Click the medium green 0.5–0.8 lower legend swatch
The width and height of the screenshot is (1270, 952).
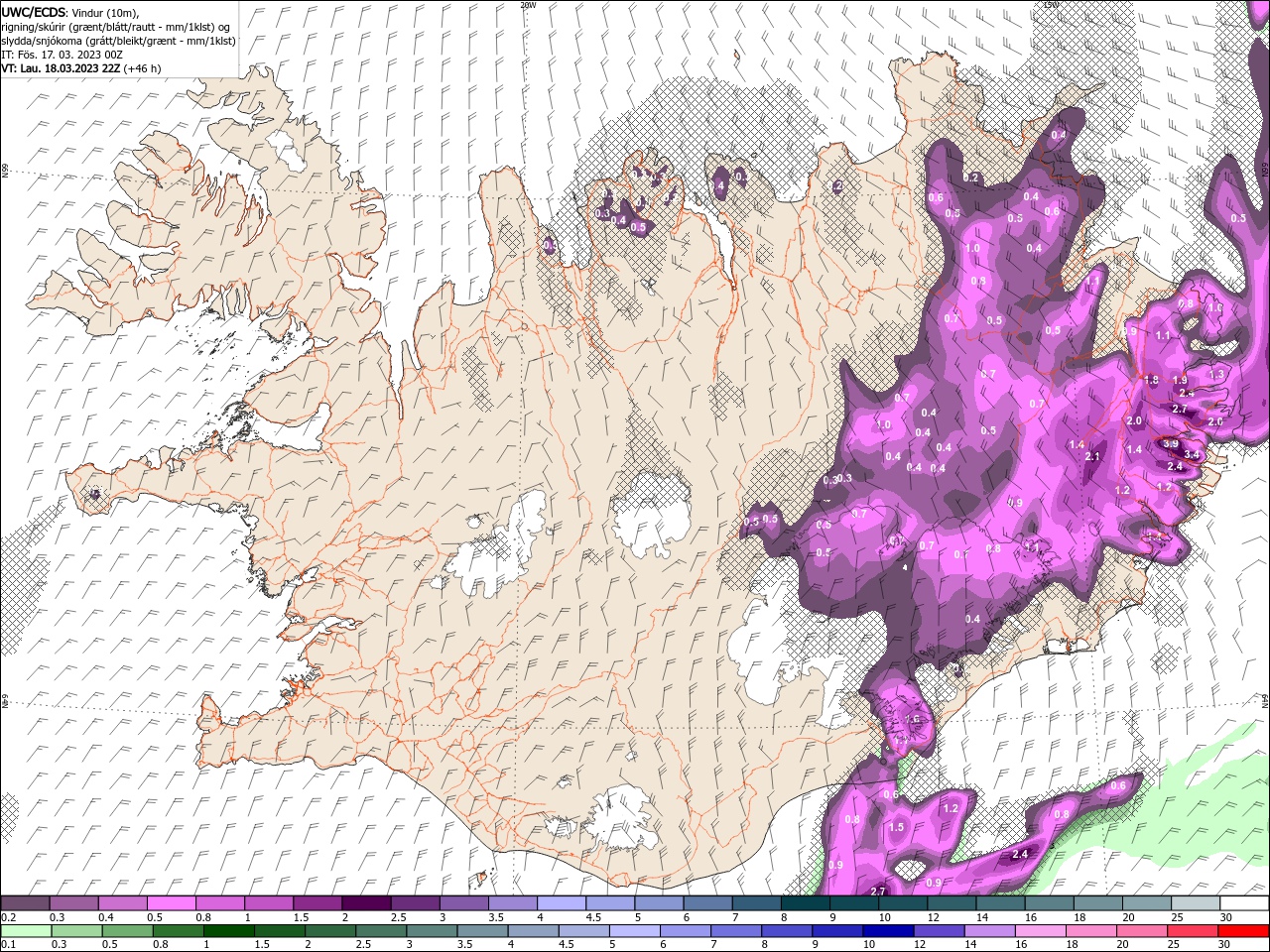click(x=127, y=931)
